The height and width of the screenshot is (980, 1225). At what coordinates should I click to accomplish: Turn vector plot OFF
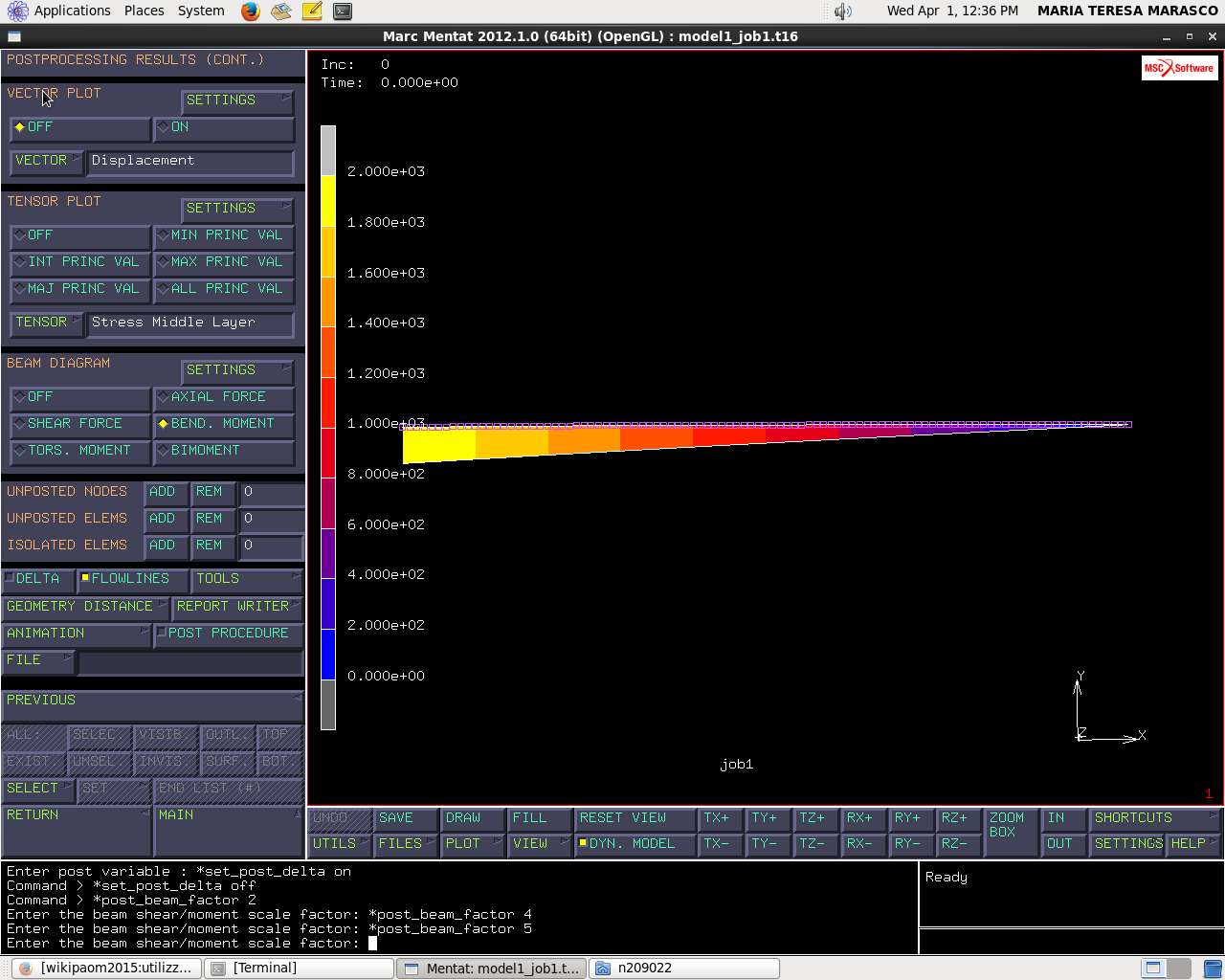point(80,128)
